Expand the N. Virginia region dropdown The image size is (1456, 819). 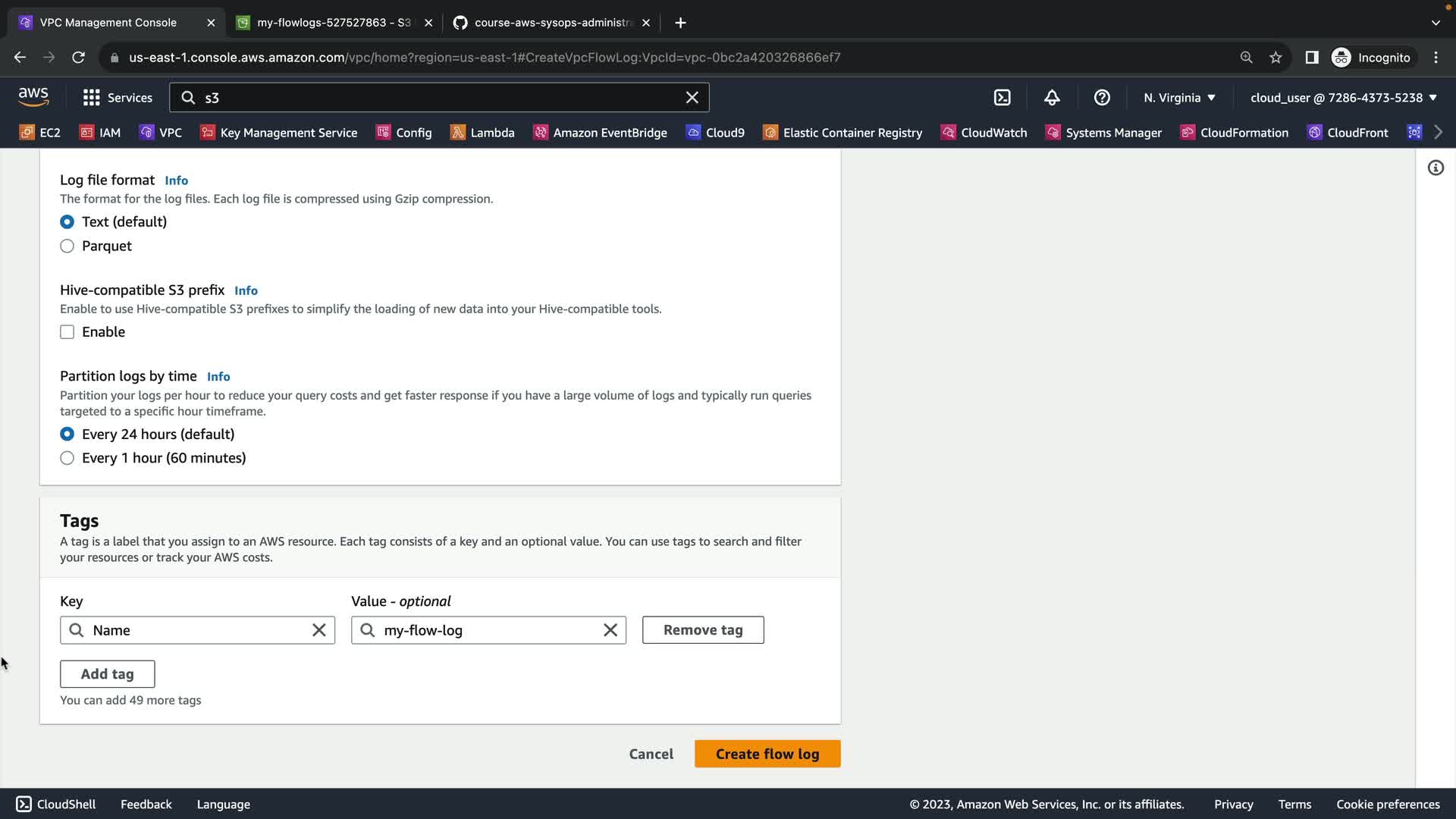1179,98
